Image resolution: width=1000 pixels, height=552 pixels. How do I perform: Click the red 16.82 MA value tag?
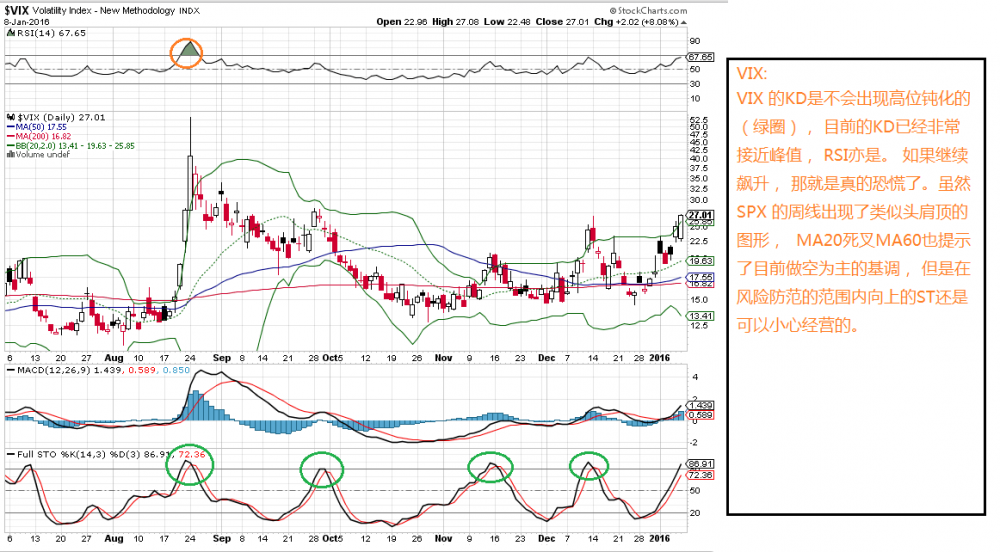[701, 284]
